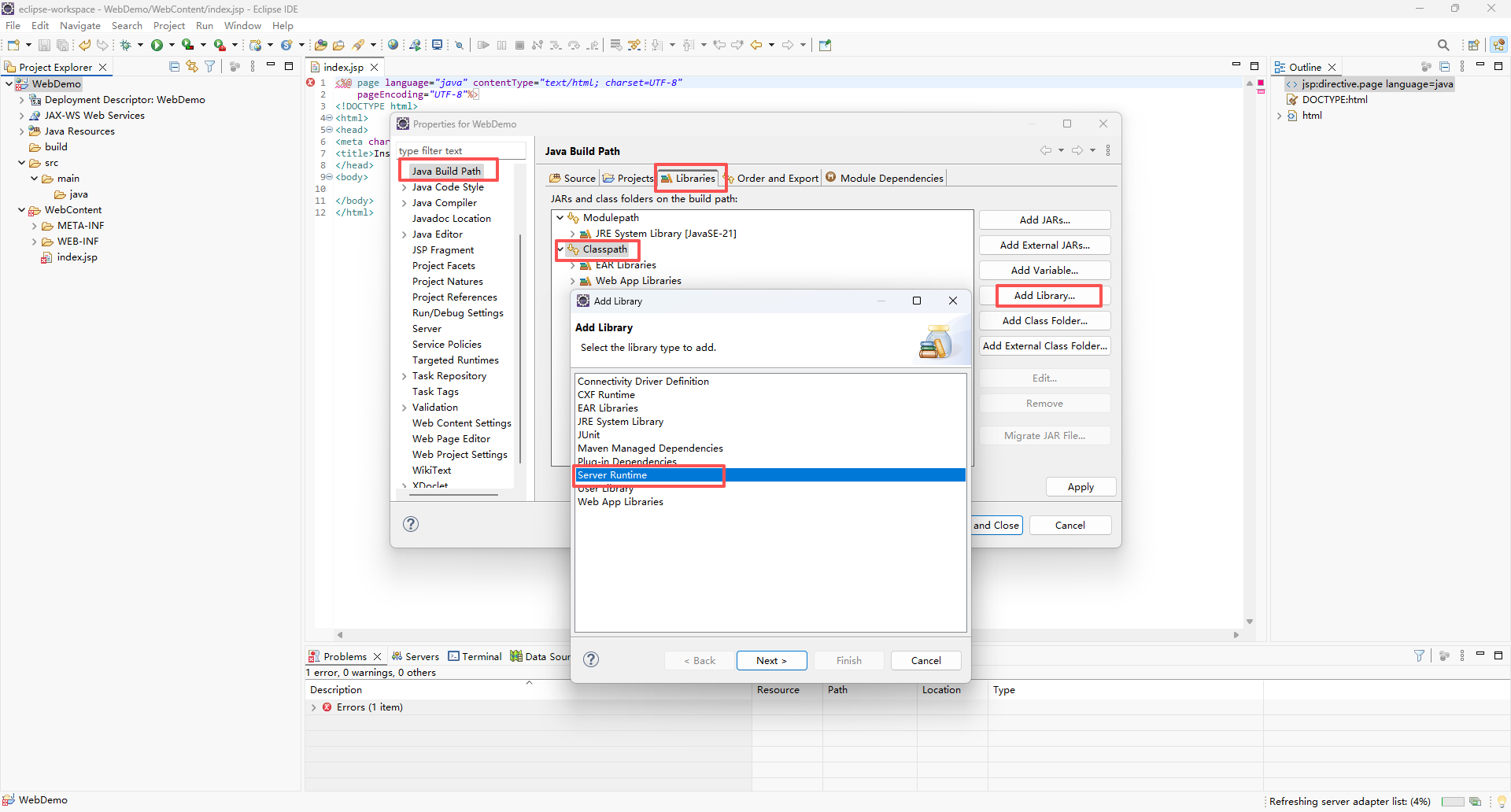Open the Project Explorer view menu dots
This screenshot has width=1511, height=812.
[x=253, y=67]
